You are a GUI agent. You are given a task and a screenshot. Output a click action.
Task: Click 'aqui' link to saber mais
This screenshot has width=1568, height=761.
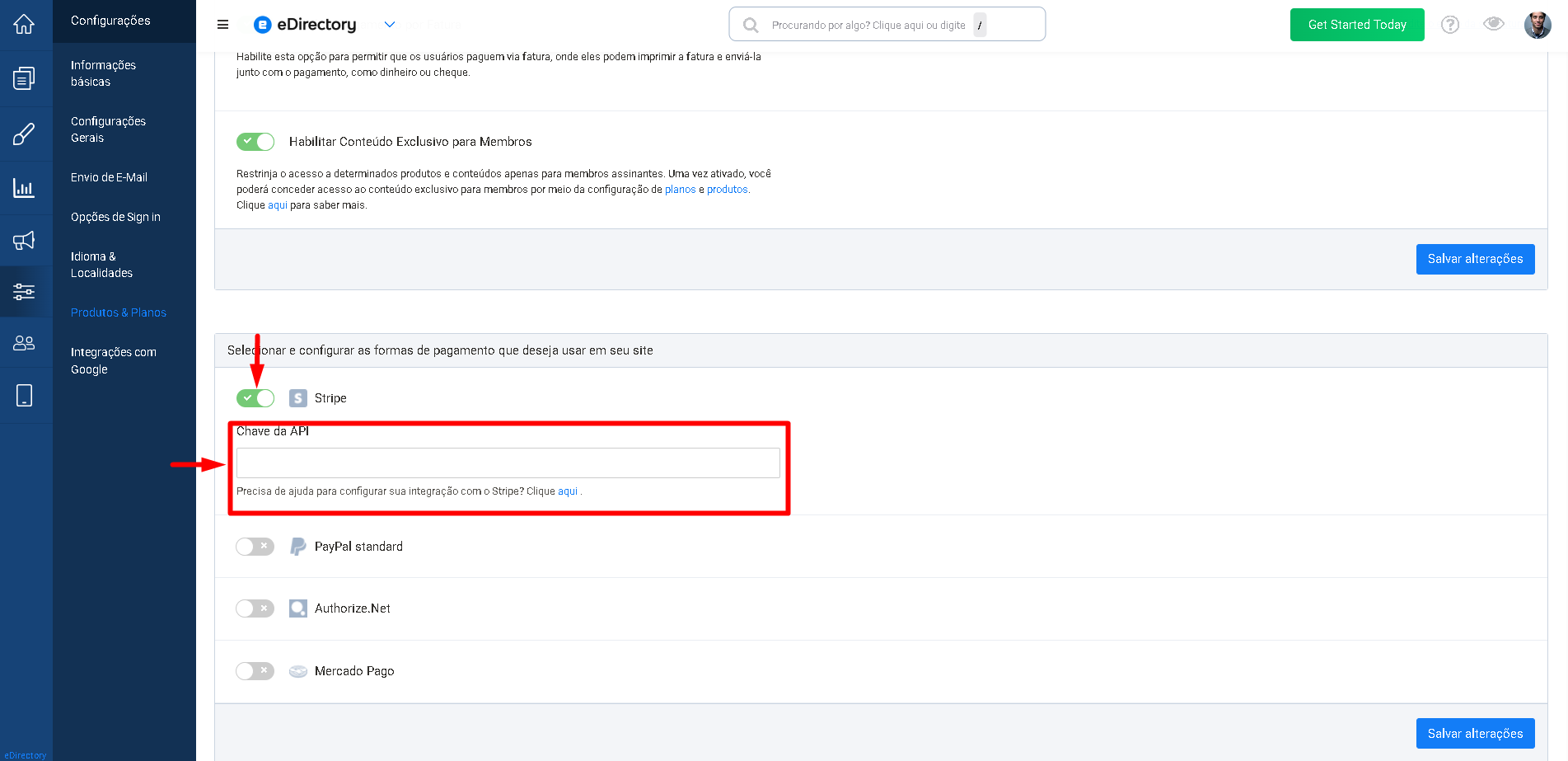[278, 205]
